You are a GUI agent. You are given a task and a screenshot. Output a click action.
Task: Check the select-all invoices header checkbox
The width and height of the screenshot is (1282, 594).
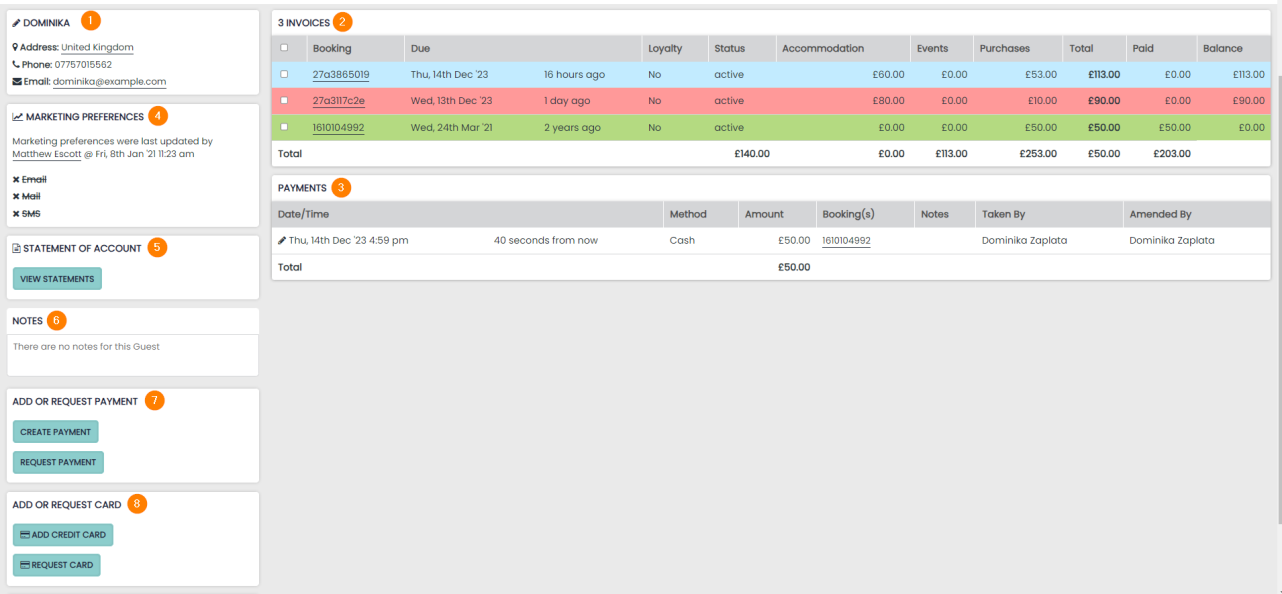click(285, 47)
